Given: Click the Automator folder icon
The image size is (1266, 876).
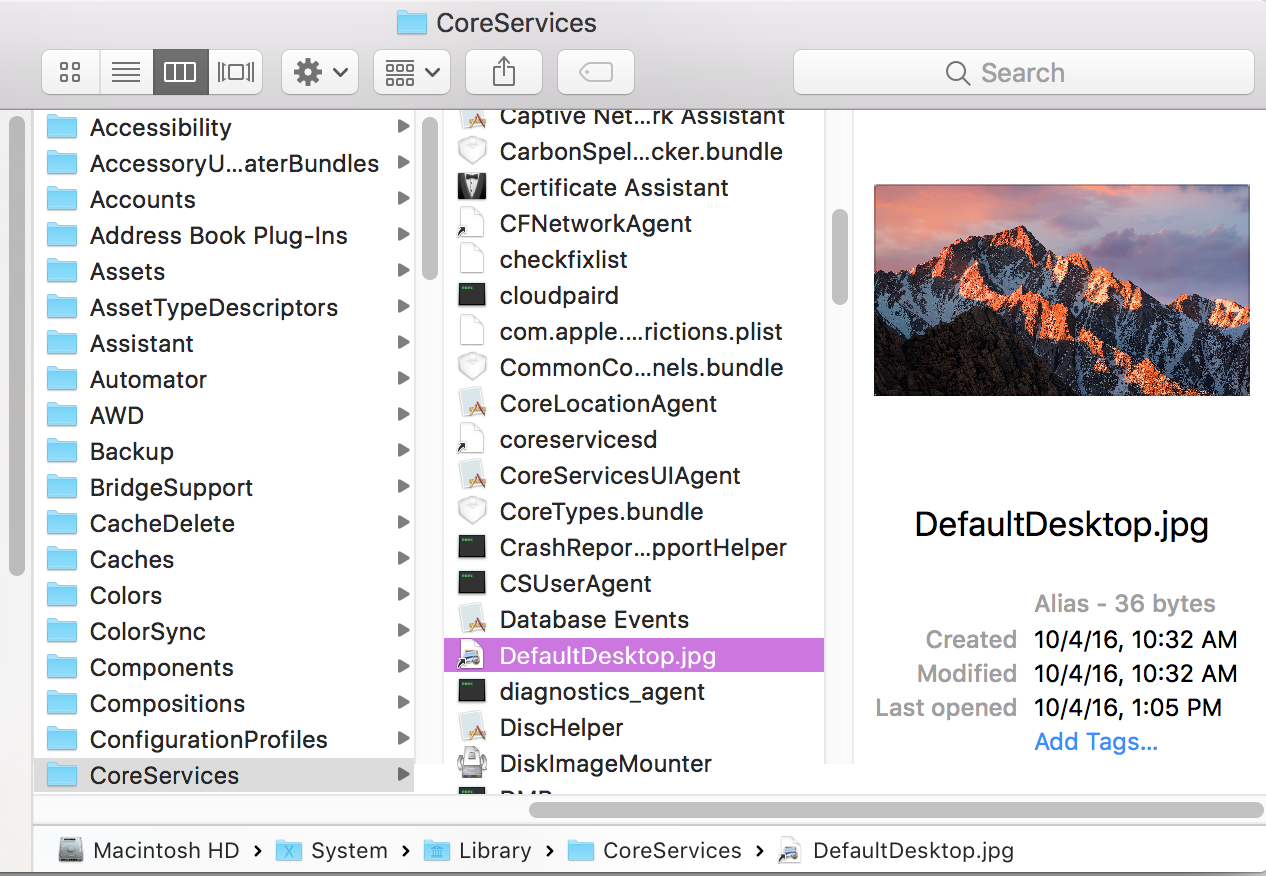Looking at the screenshot, I should 63,379.
